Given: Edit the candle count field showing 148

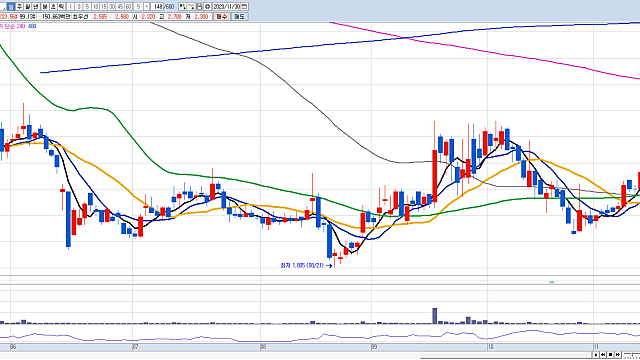Looking at the screenshot, I should tap(157, 7).
